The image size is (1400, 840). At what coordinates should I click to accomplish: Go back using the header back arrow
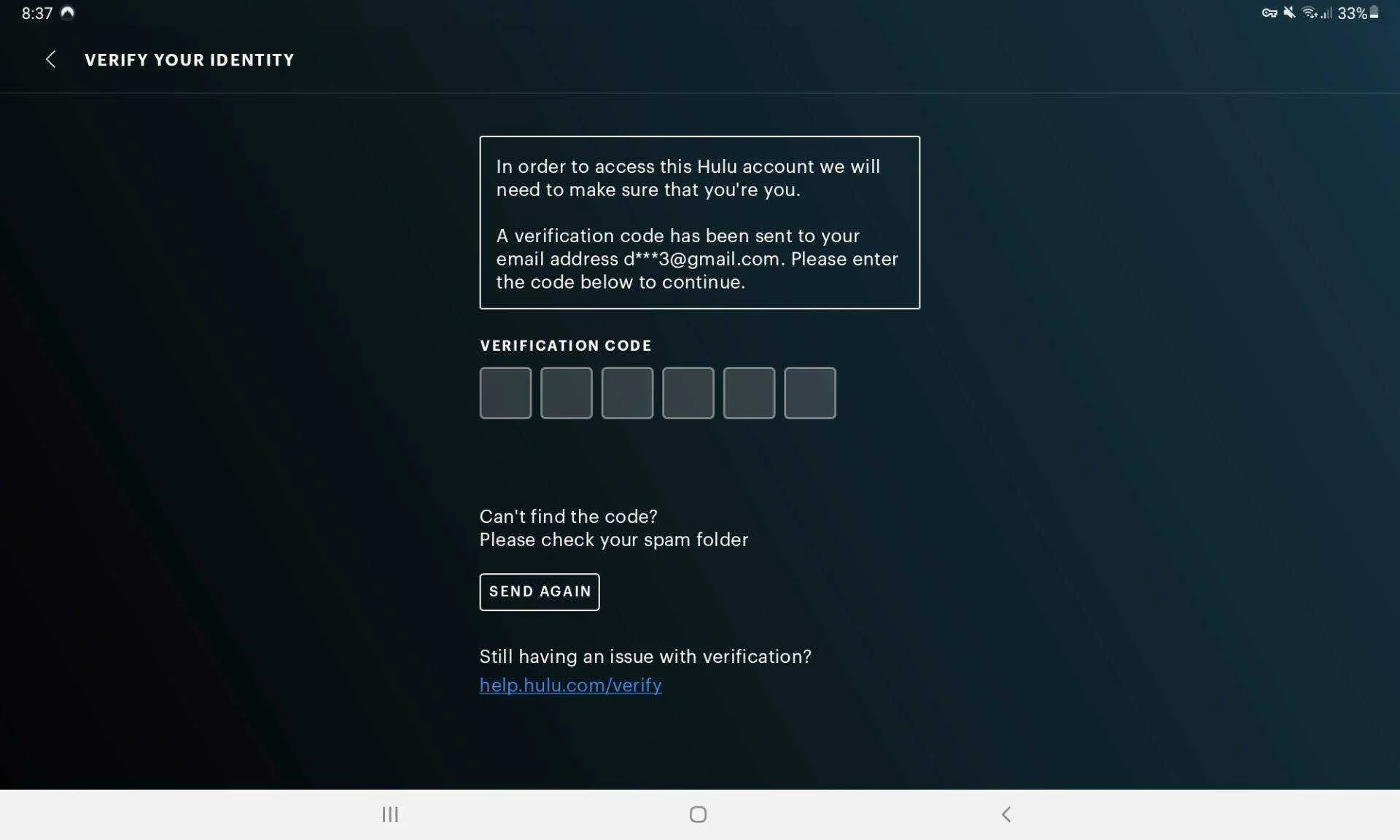click(50, 60)
